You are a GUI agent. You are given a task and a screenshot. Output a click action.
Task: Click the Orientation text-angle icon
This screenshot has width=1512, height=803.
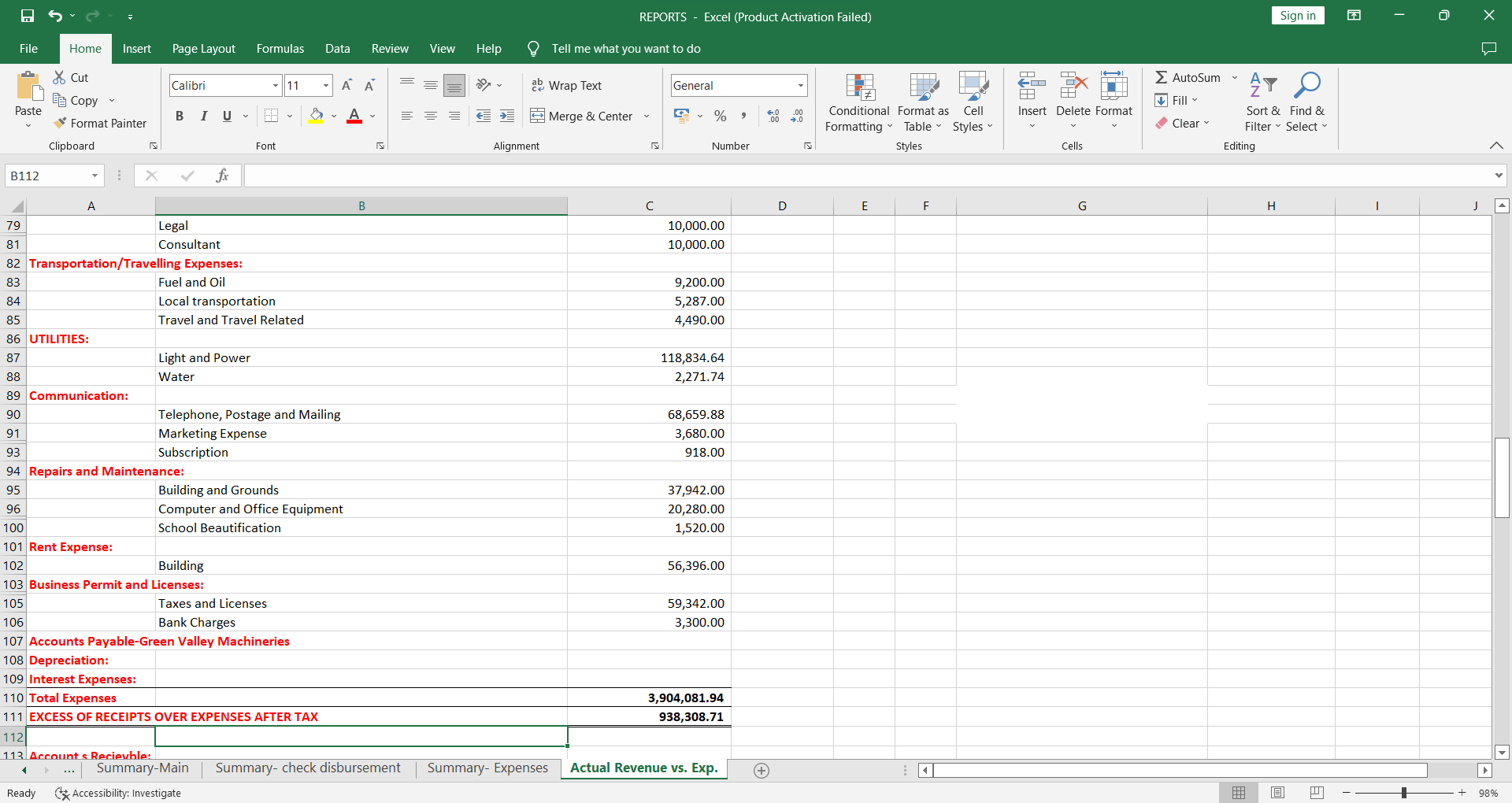point(484,85)
